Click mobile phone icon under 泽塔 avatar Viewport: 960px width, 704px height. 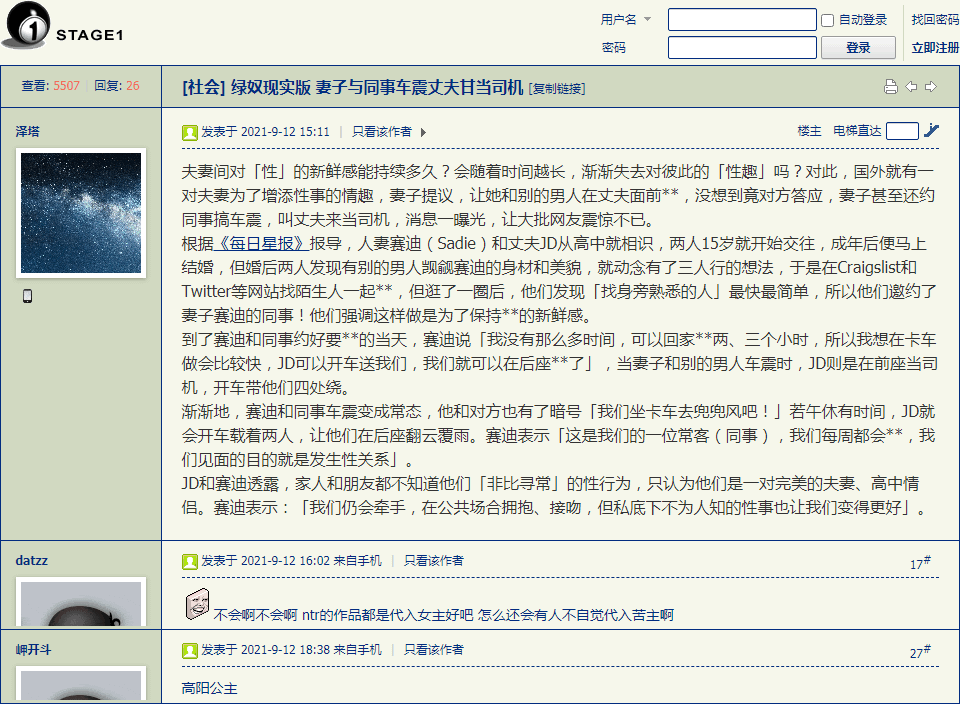pos(28,296)
